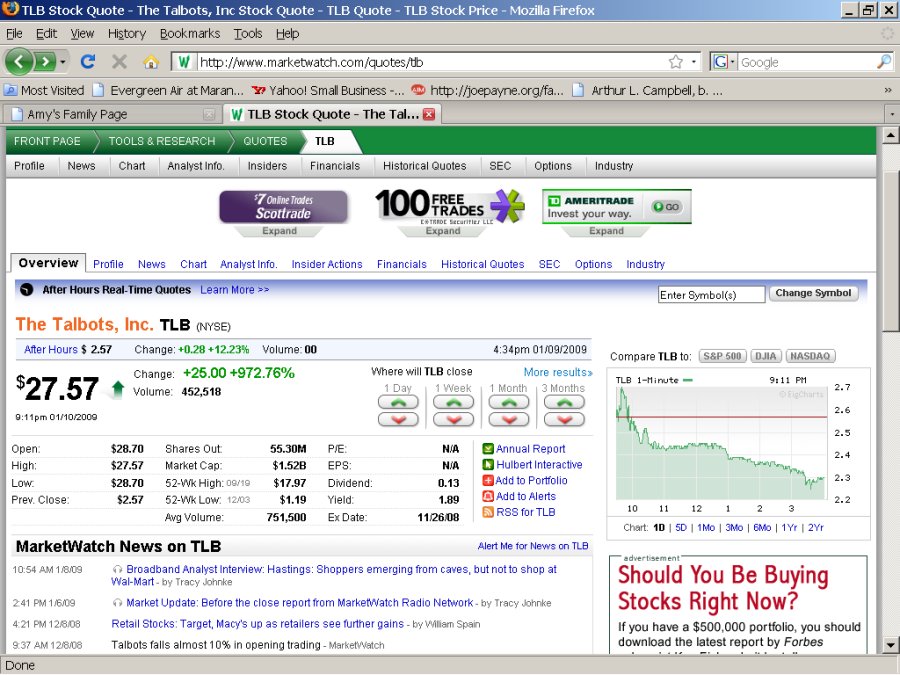
Task: Click the Enter Symbol(s) input field
Action: (x=711, y=294)
